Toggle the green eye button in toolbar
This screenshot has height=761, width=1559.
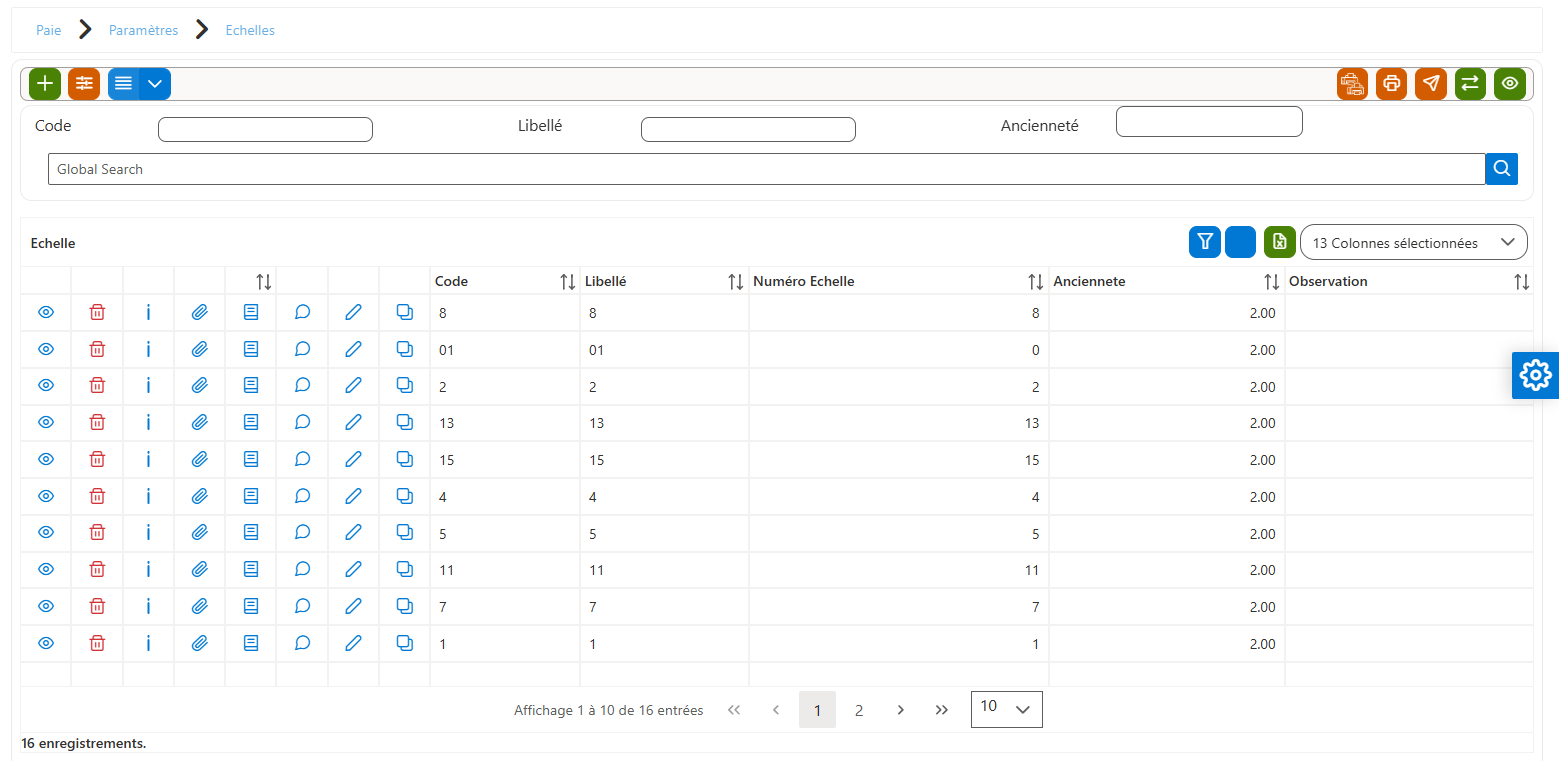tap(1510, 84)
